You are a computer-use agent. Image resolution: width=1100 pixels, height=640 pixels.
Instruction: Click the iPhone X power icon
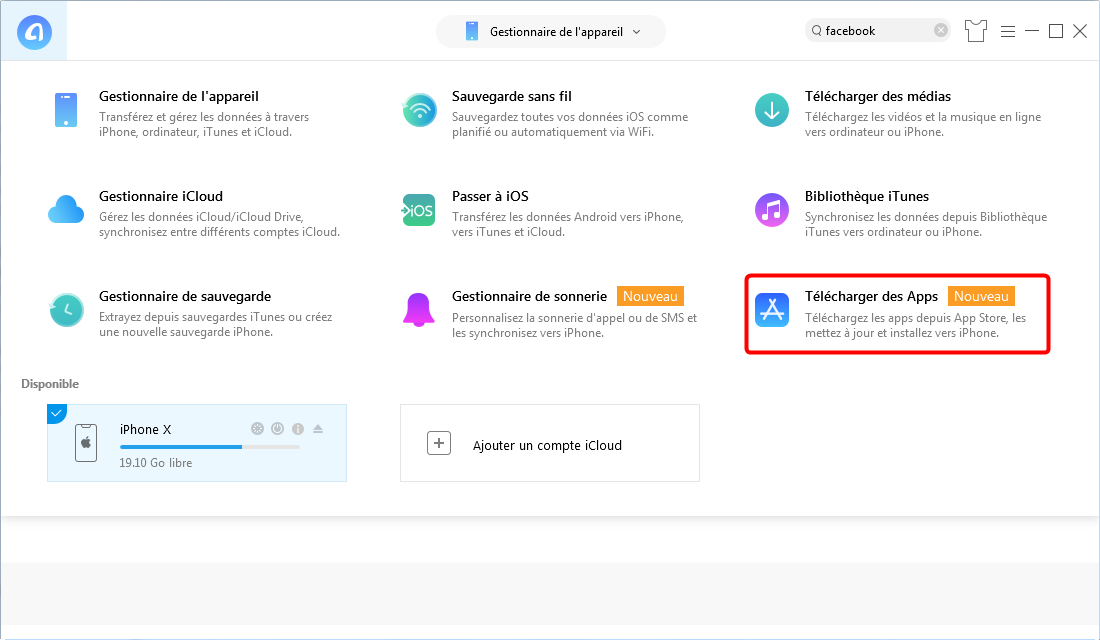pos(277,429)
